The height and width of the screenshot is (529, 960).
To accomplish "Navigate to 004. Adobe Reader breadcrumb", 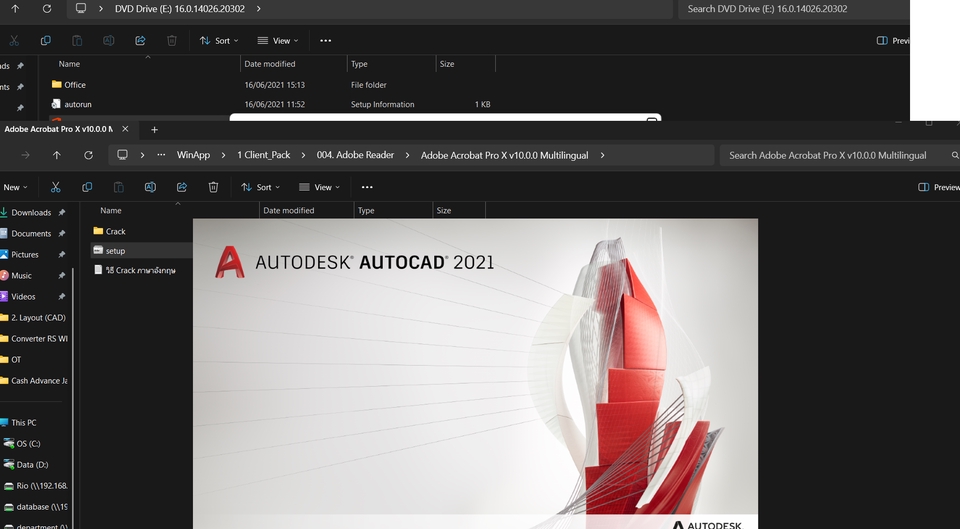I will click(355, 155).
